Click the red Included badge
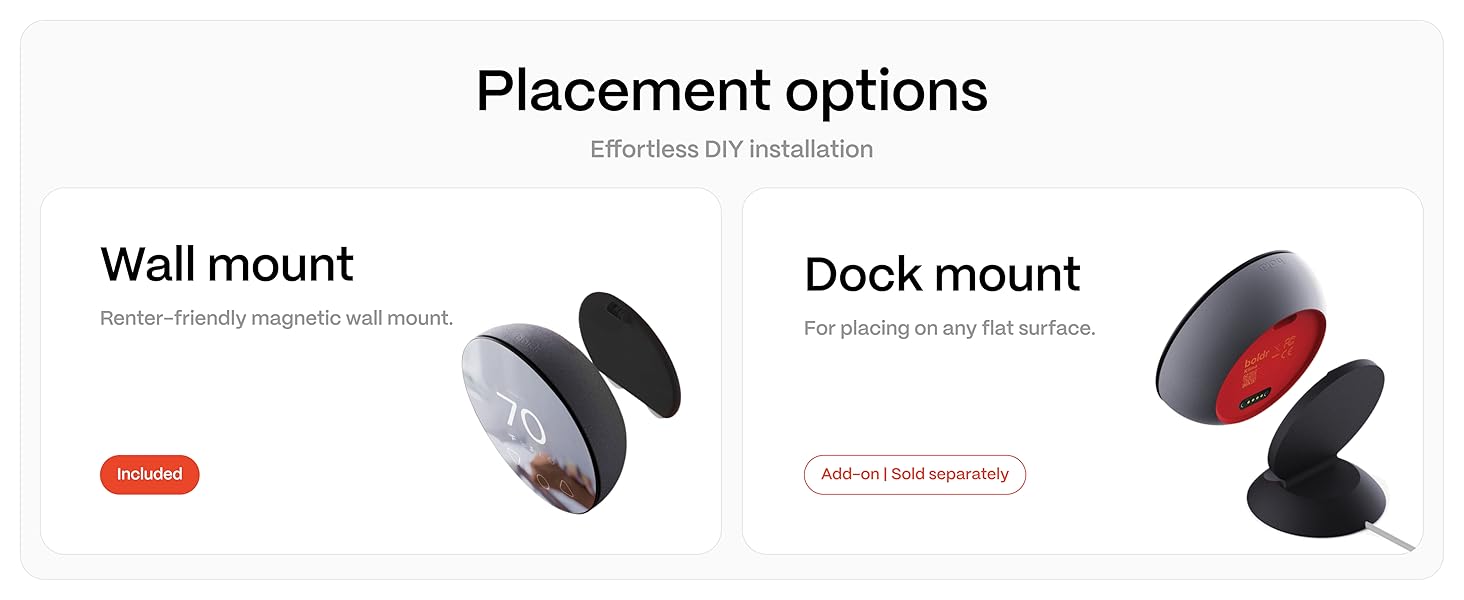Screen dimensions: 1464x600 click(149, 474)
